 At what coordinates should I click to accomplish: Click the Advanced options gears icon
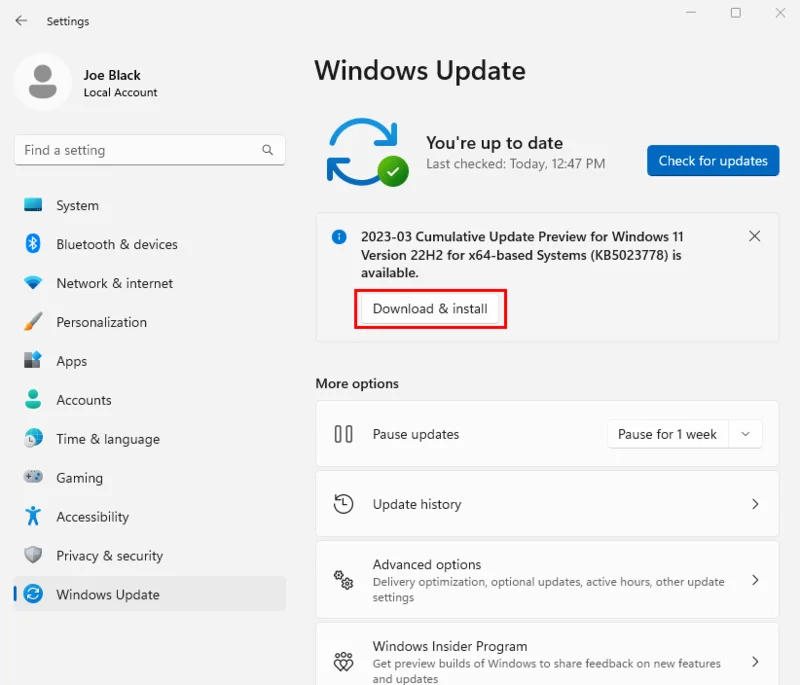343,580
